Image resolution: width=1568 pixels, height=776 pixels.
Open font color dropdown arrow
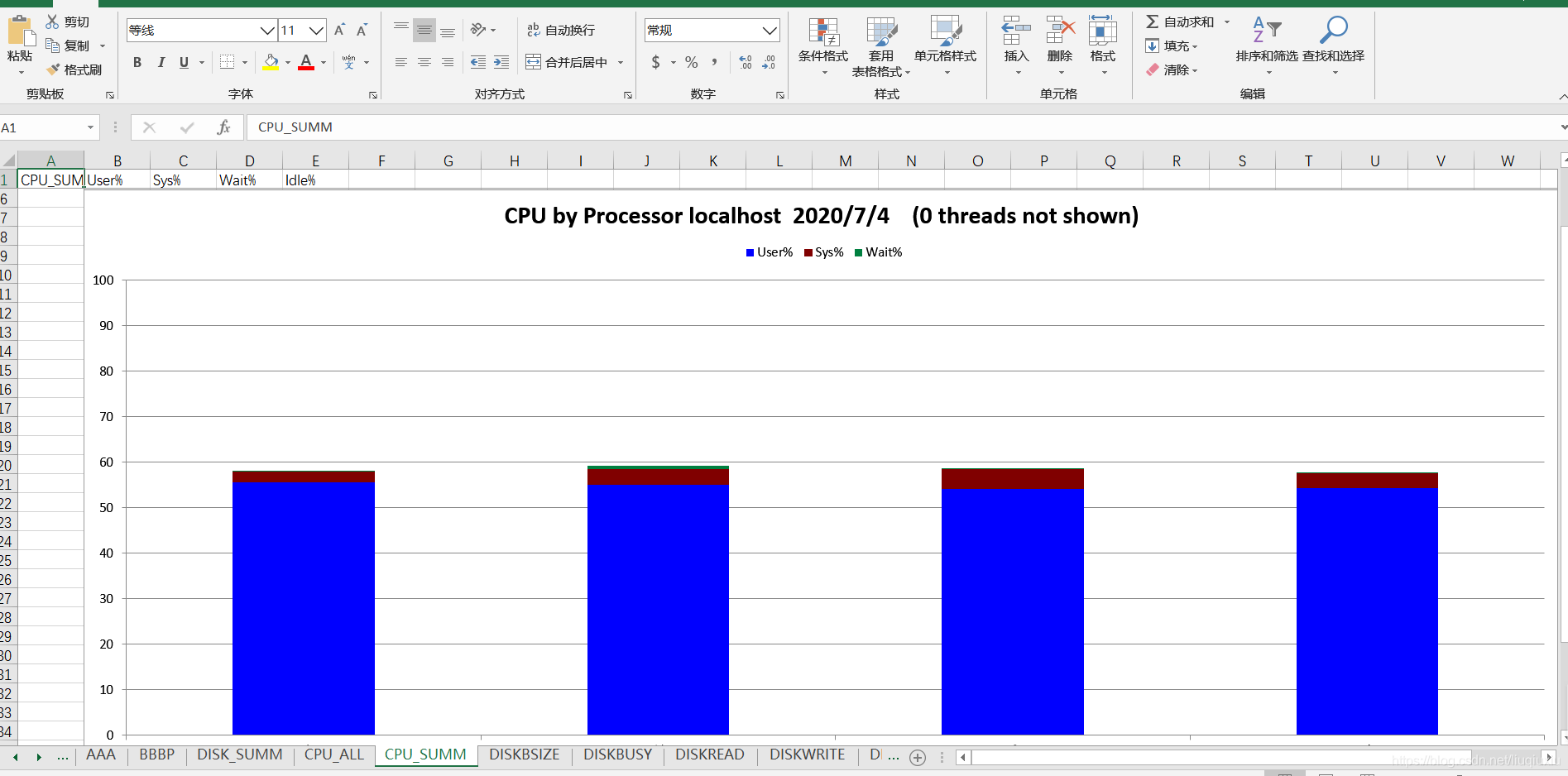324,63
